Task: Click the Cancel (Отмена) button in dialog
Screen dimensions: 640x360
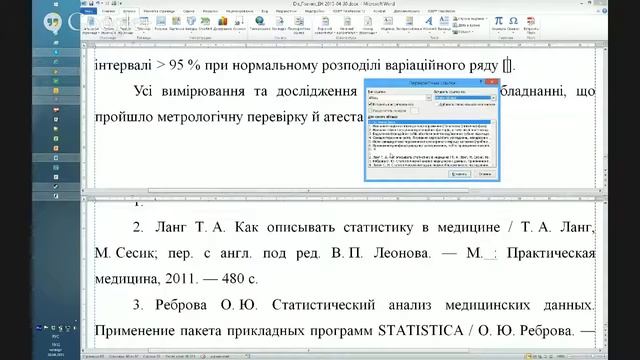Action: point(484,174)
